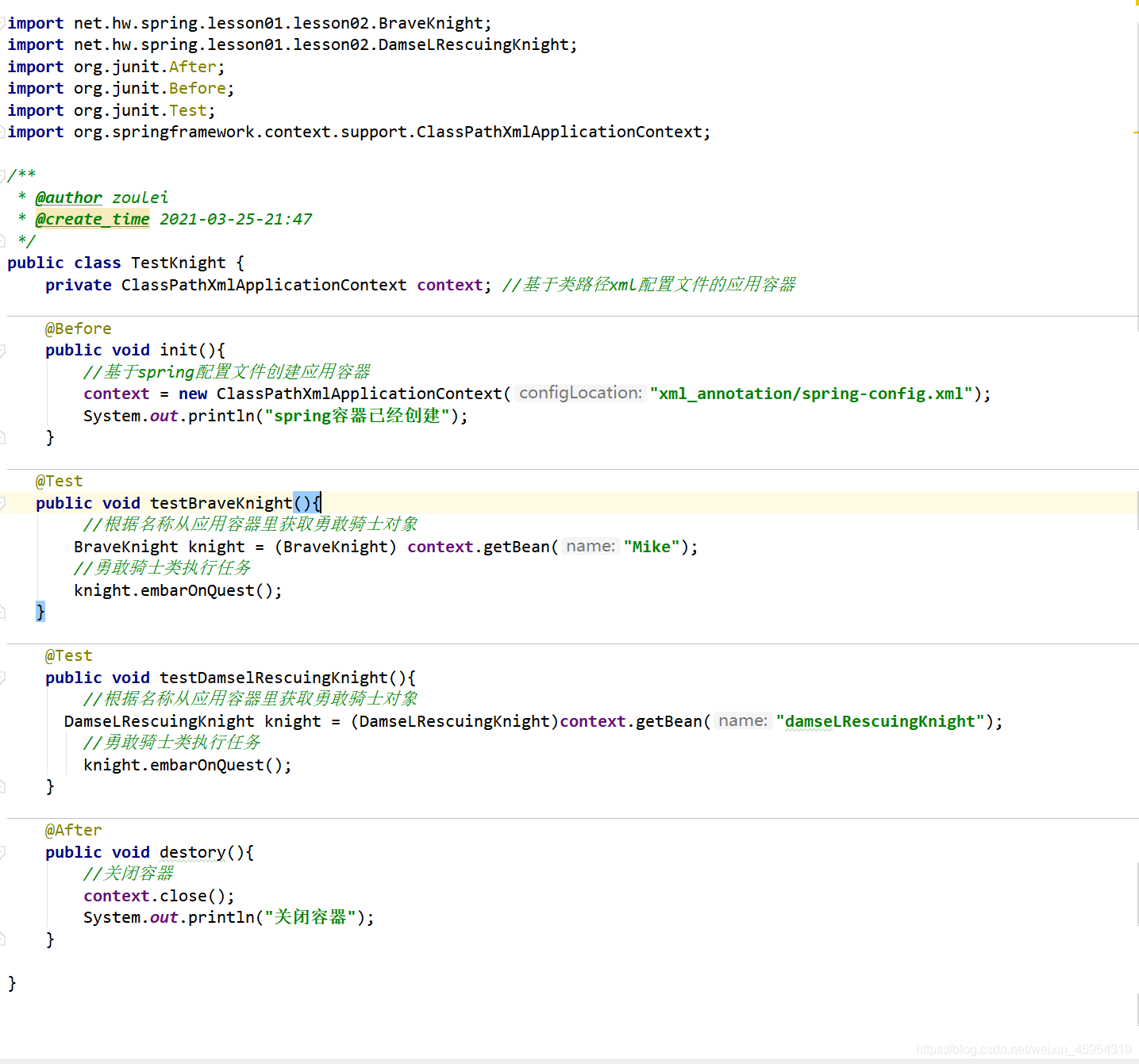This screenshot has width=1139, height=1064.
Task: Click the yellow warning stripe on the scrollbar
Action: [1136, 132]
